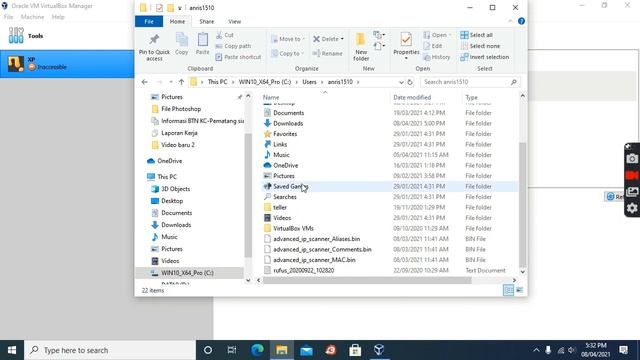The width and height of the screenshot is (640, 360).
Task: Select the teller folder
Action: coord(390,207)
